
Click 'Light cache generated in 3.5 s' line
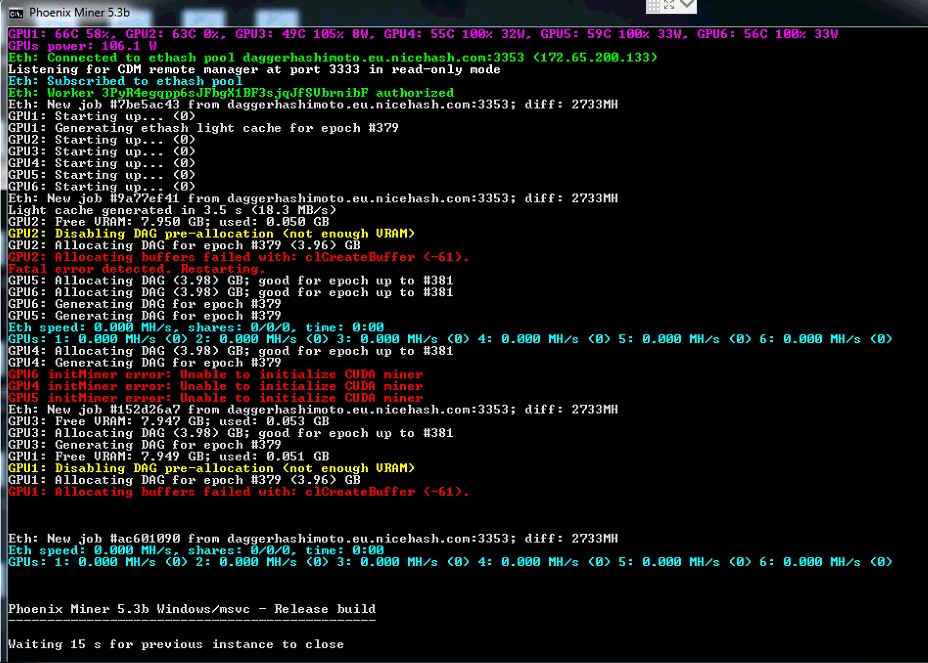[172, 210]
